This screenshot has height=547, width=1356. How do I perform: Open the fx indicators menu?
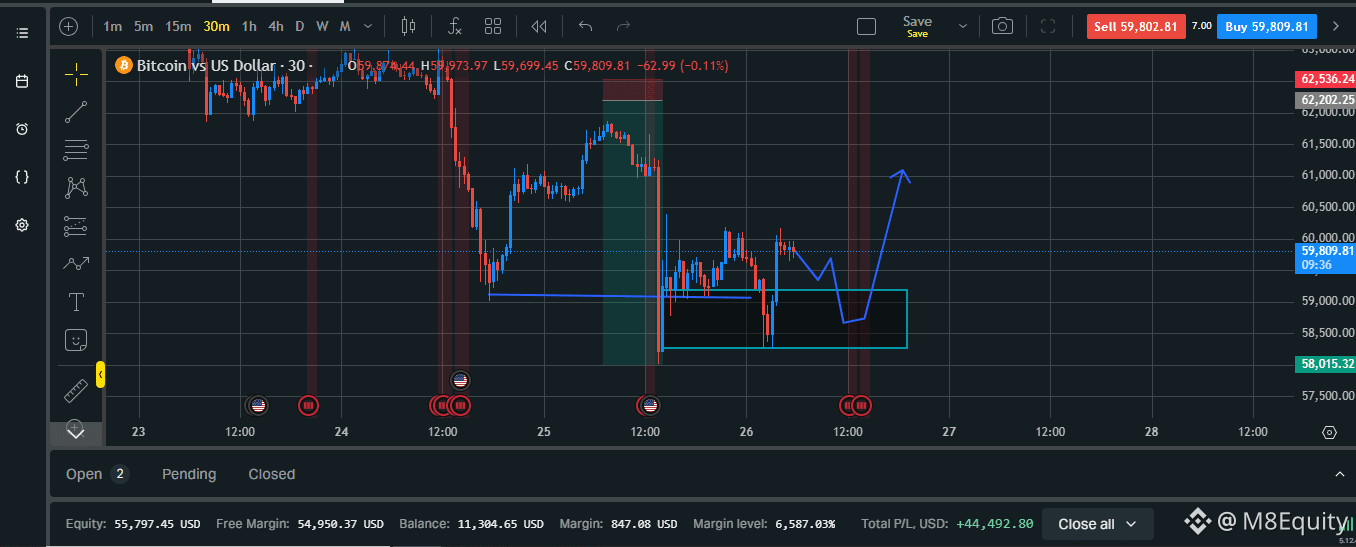click(454, 26)
